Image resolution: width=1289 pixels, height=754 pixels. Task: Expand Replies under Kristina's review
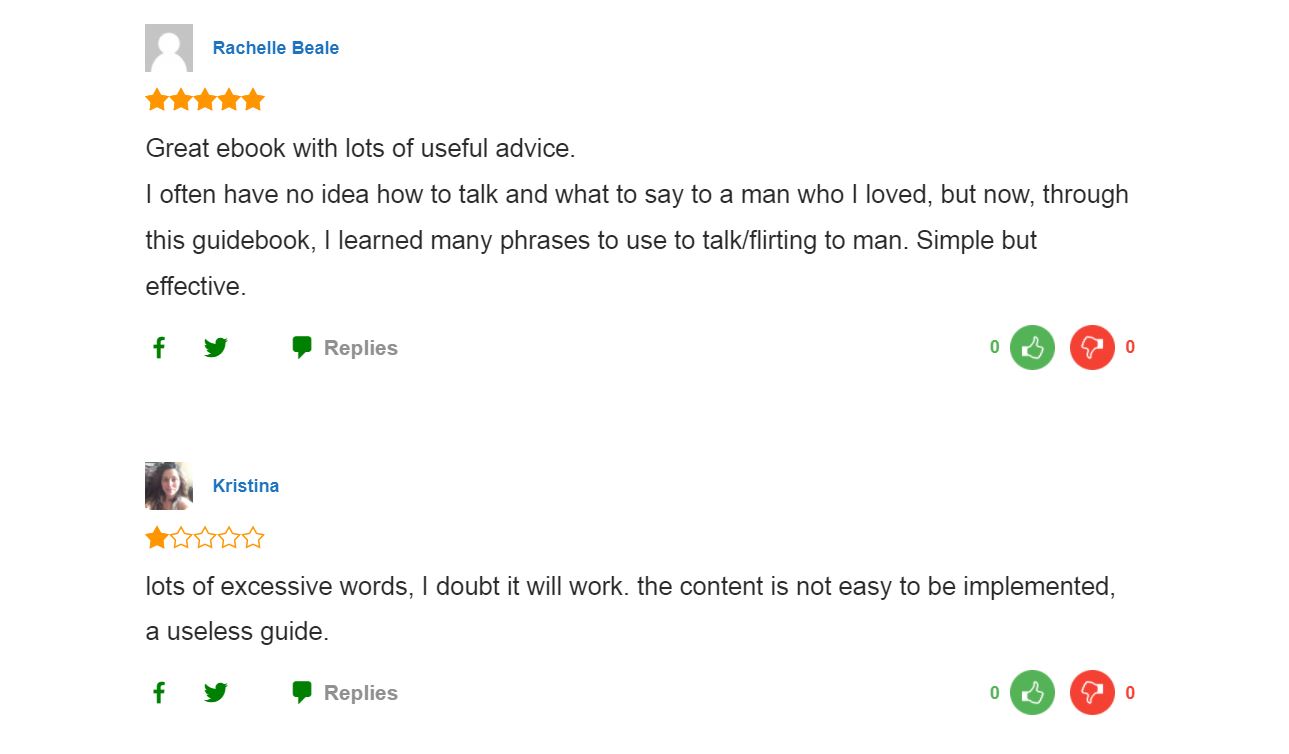click(x=360, y=693)
